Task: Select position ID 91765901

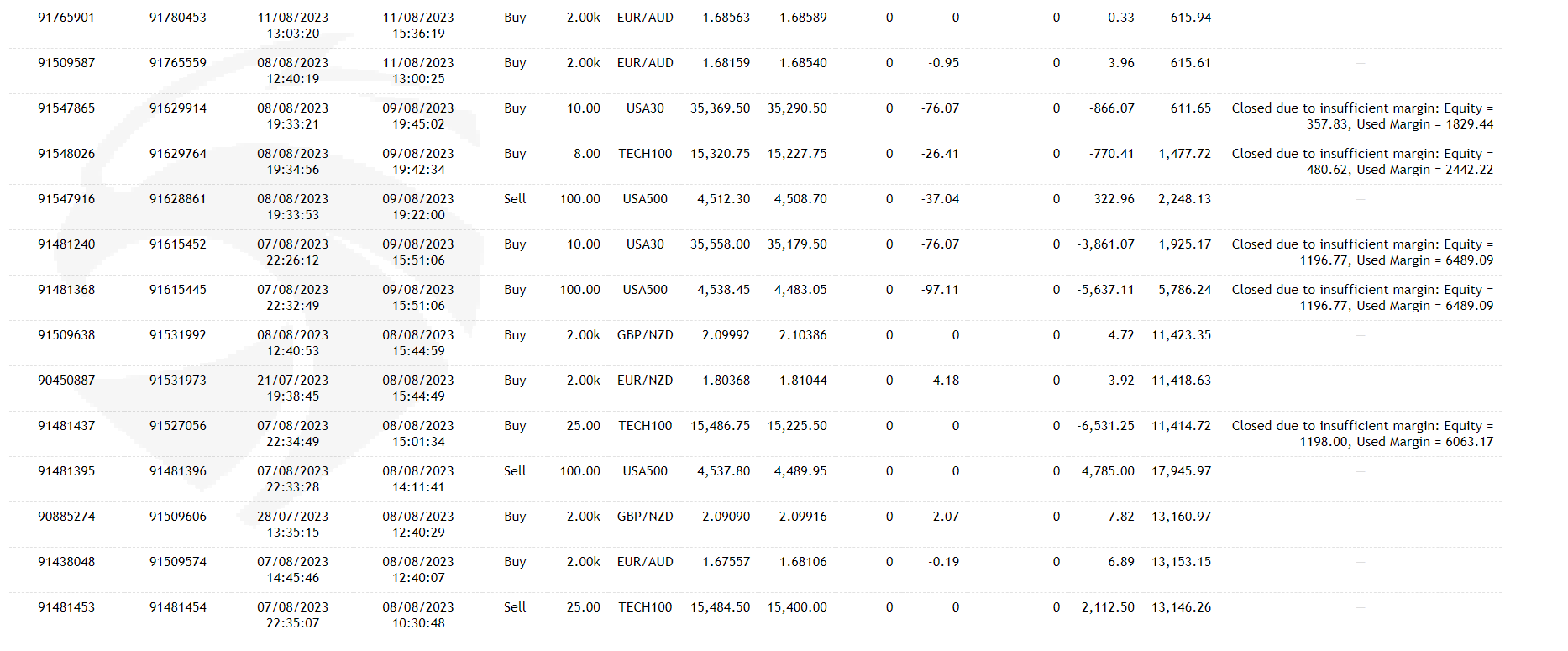Action: pyautogui.click(x=66, y=18)
